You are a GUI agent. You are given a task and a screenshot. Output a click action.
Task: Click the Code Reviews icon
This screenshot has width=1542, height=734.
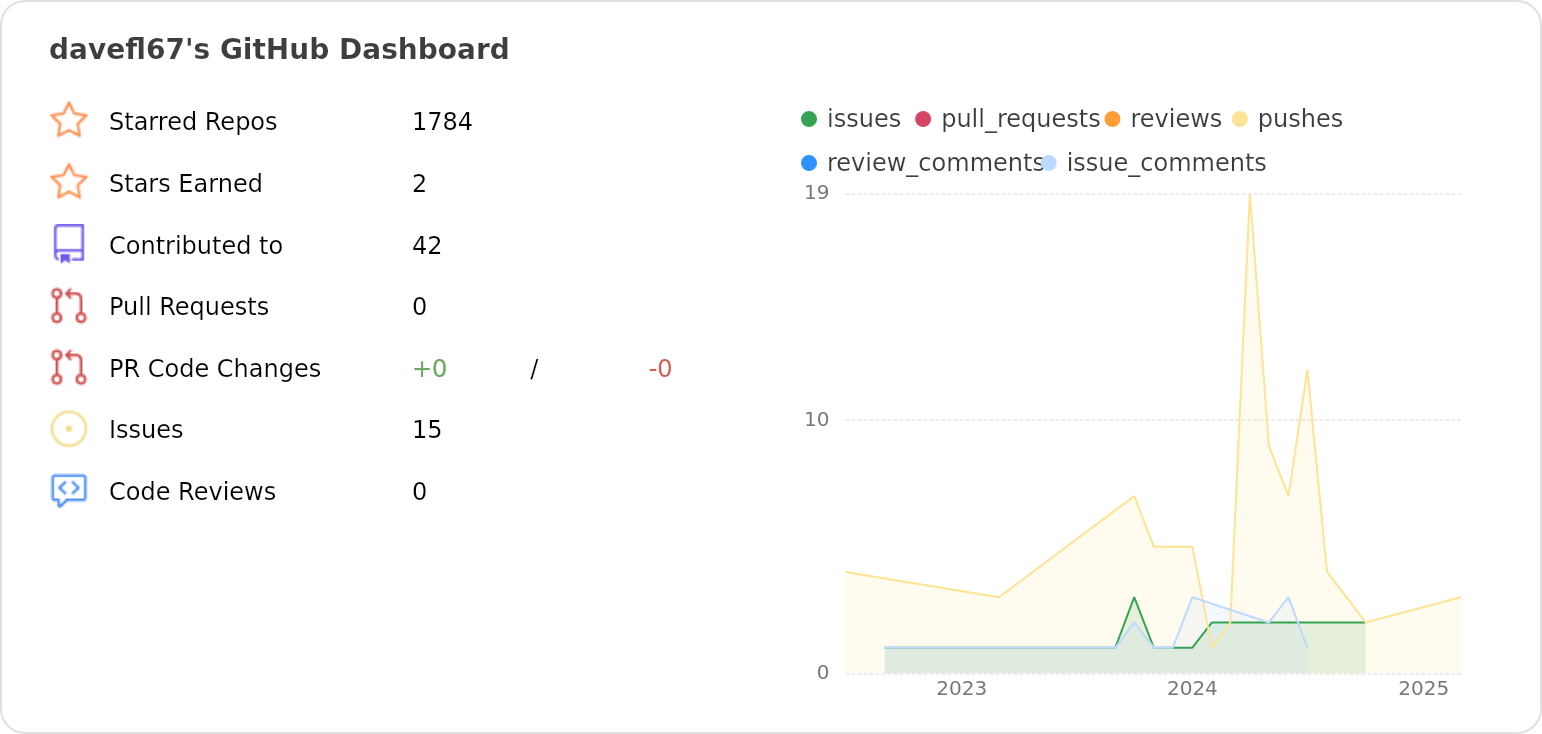coord(69,491)
